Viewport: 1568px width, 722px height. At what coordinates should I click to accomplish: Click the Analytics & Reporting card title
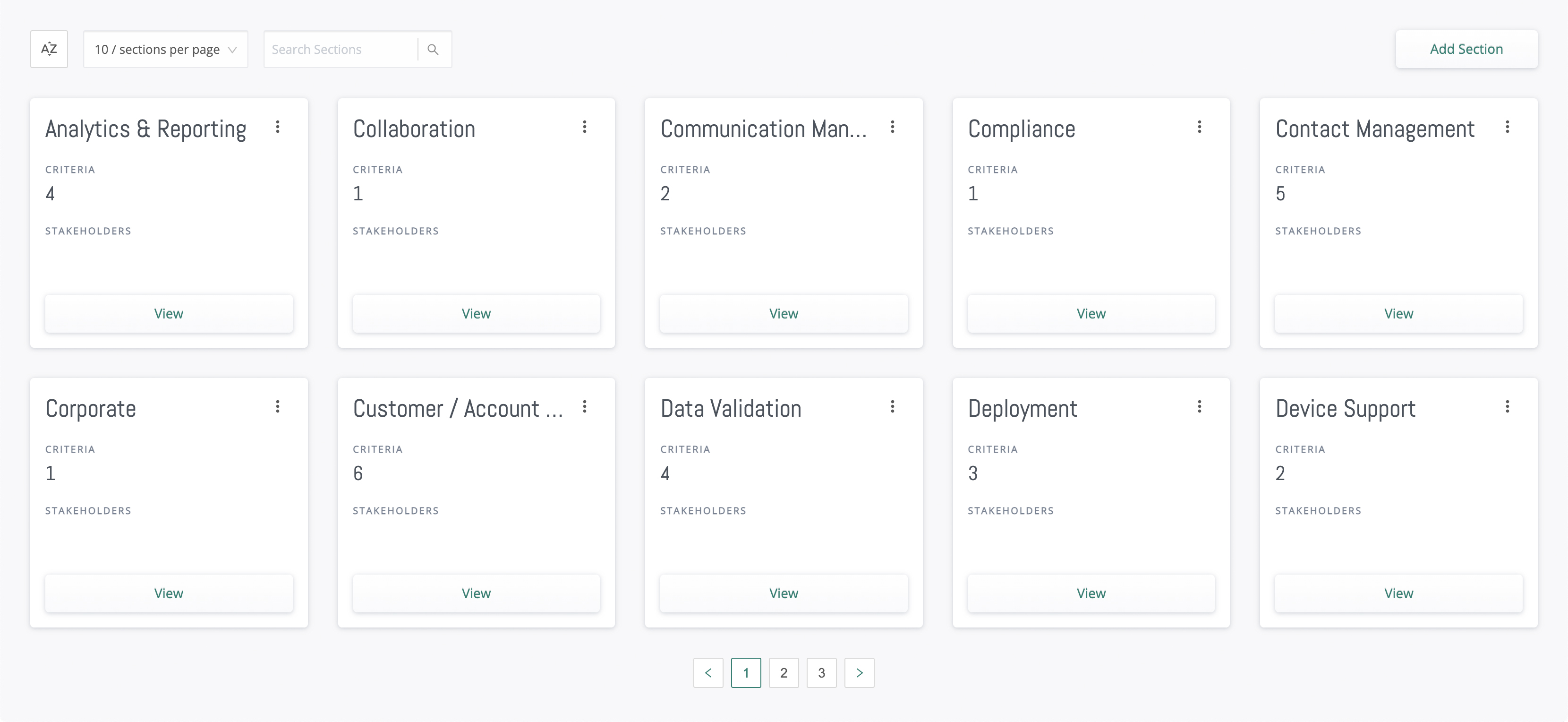click(146, 129)
